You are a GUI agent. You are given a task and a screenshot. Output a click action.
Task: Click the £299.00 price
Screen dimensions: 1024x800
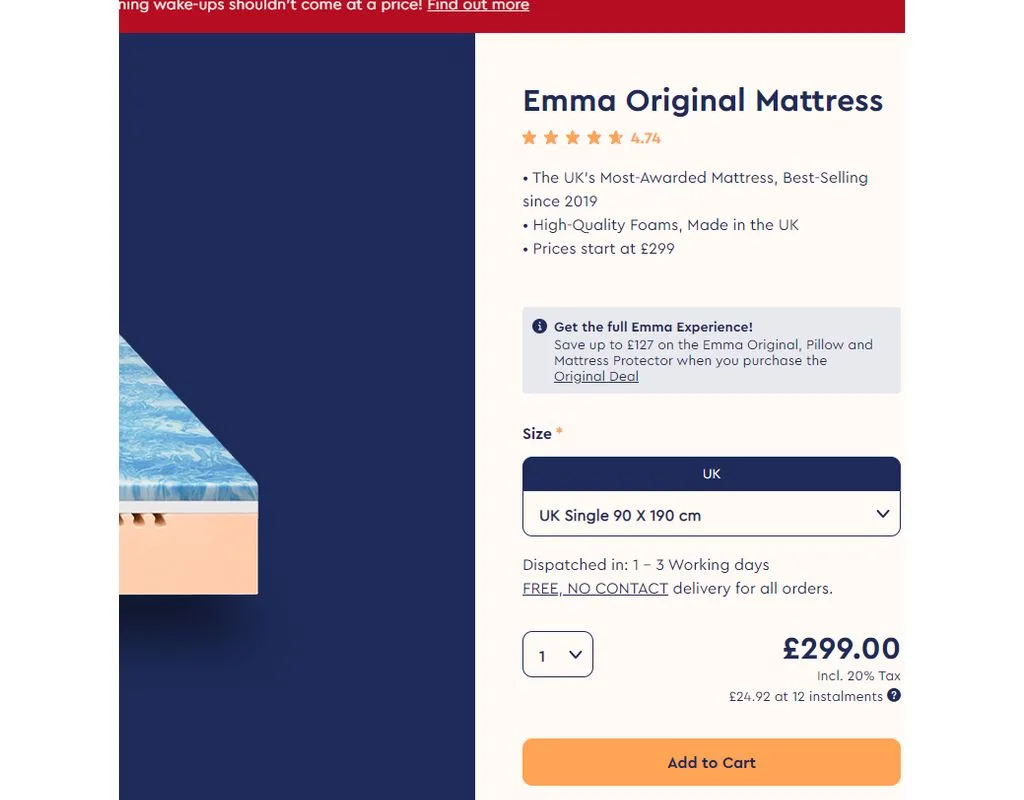click(x=841, y=648)
